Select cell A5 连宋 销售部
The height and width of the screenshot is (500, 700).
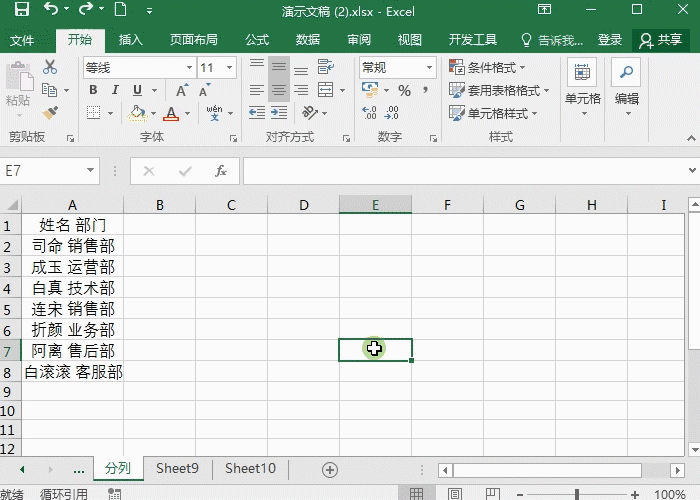[73, 309]
